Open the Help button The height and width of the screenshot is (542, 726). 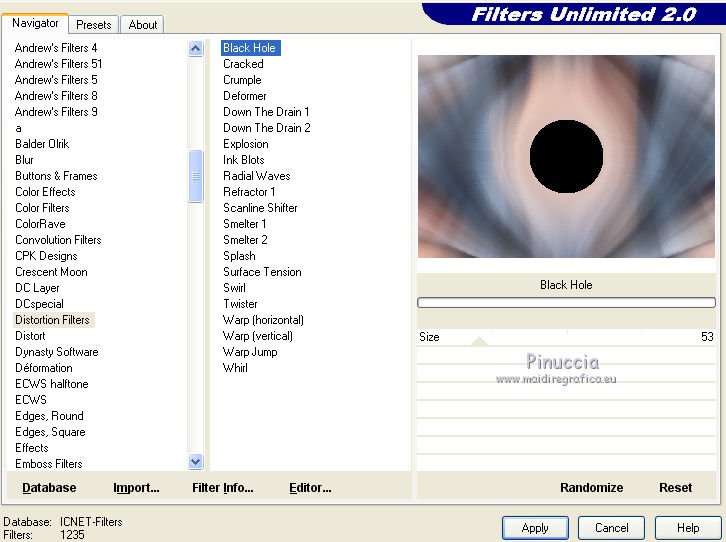pos(688,528)
